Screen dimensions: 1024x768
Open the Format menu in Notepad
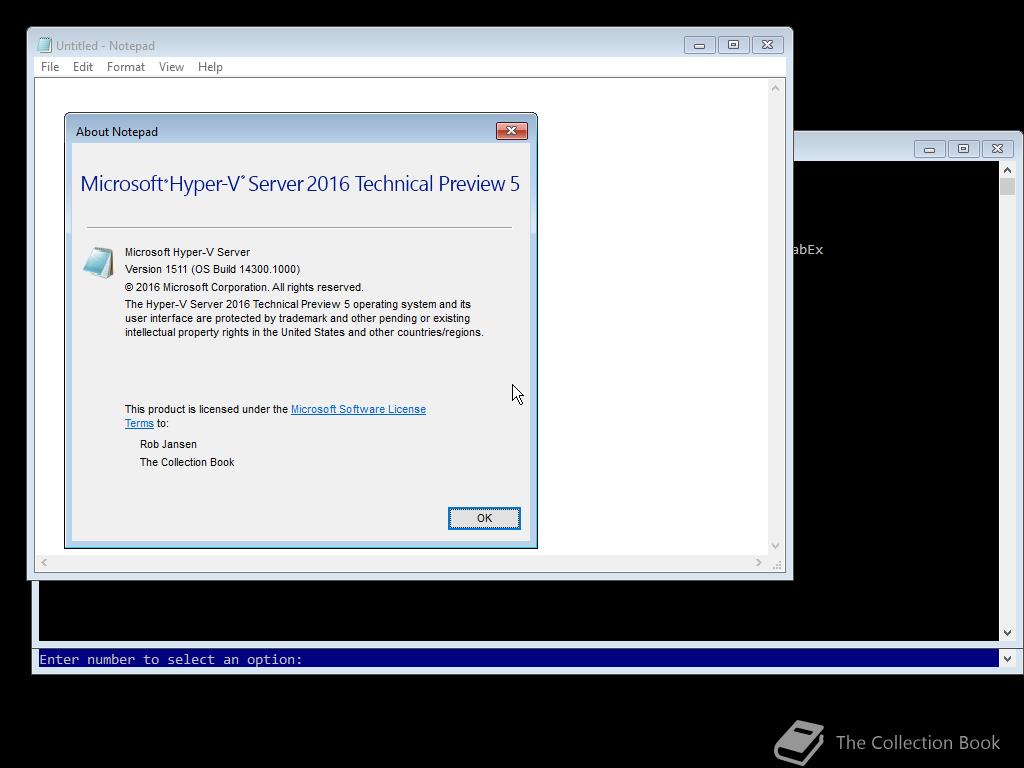click(125, 67)
